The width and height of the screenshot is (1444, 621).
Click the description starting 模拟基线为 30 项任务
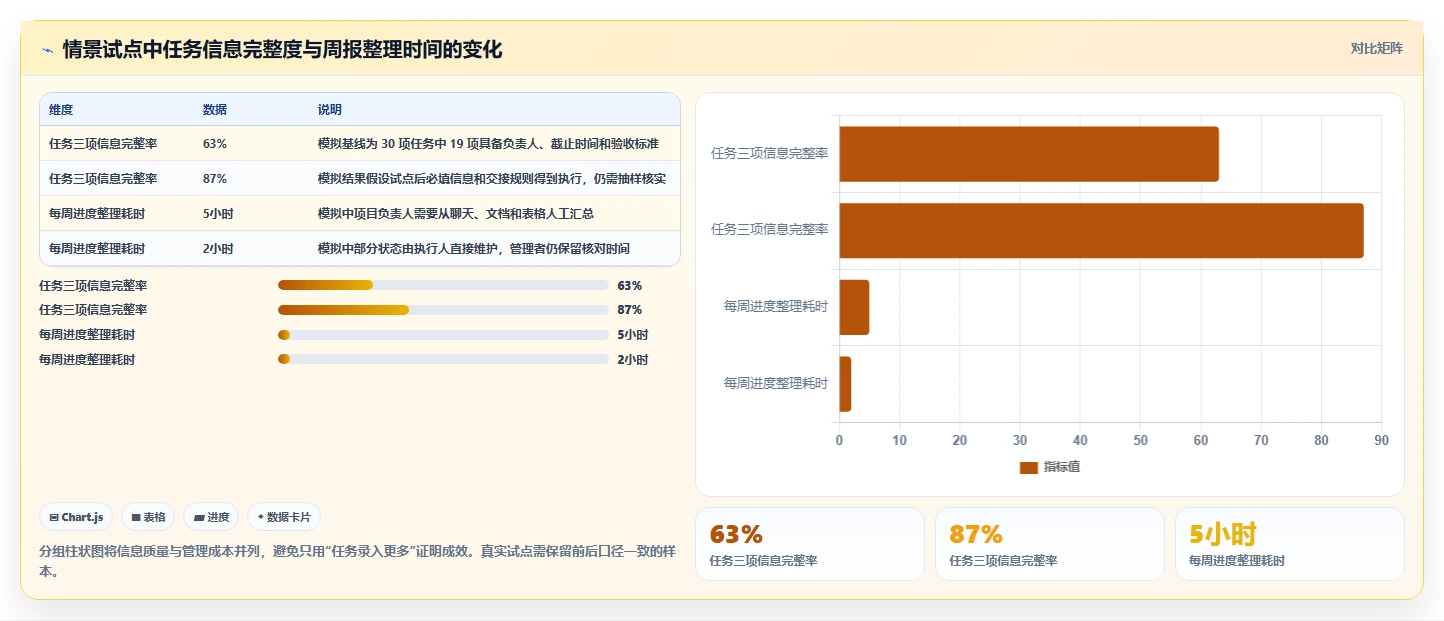coord(488,144)
